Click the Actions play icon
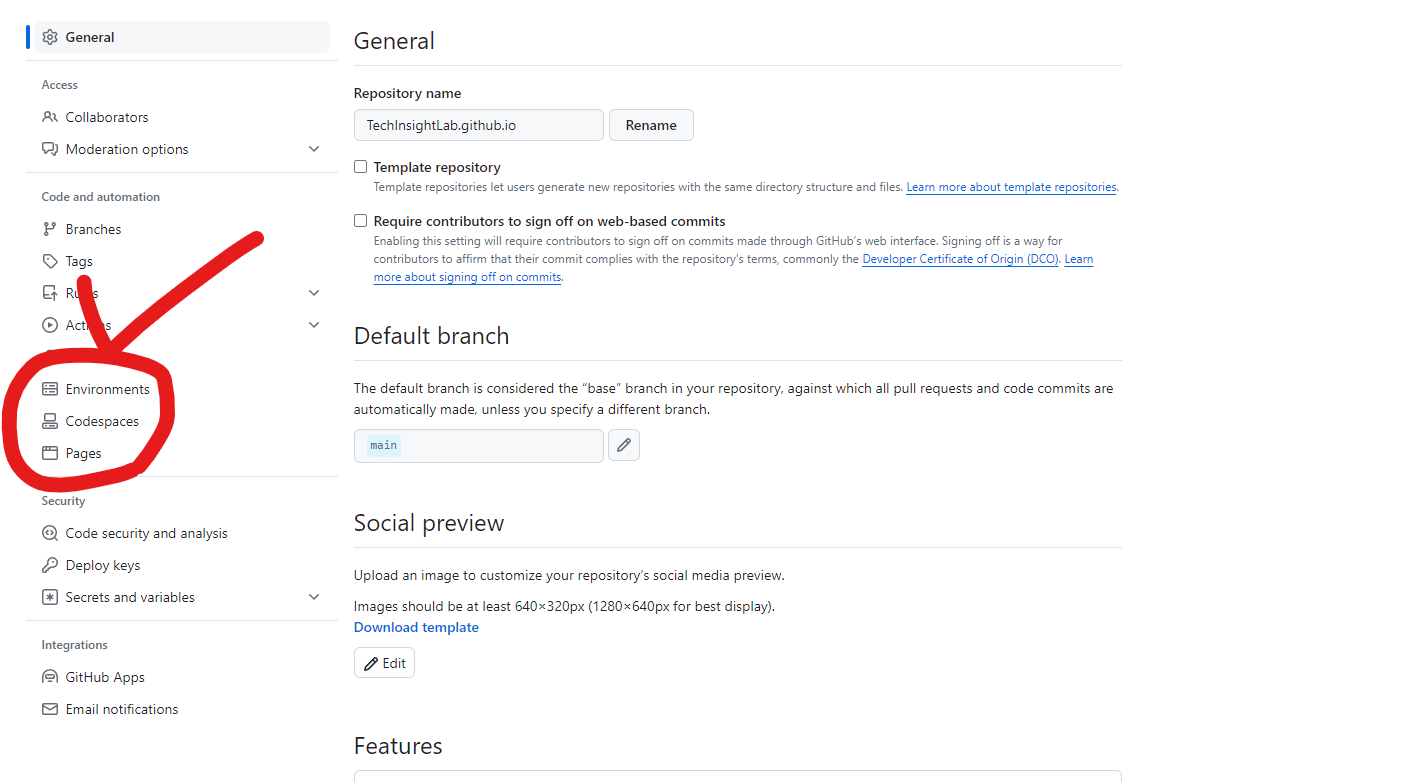The image size is (1419, 782). 50,325
